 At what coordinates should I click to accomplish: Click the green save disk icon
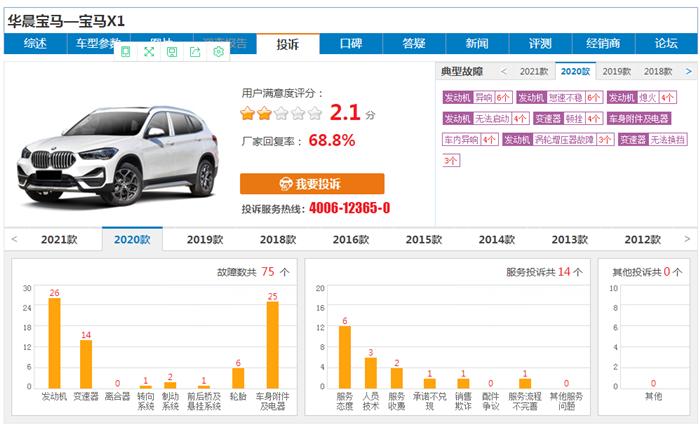172,52
